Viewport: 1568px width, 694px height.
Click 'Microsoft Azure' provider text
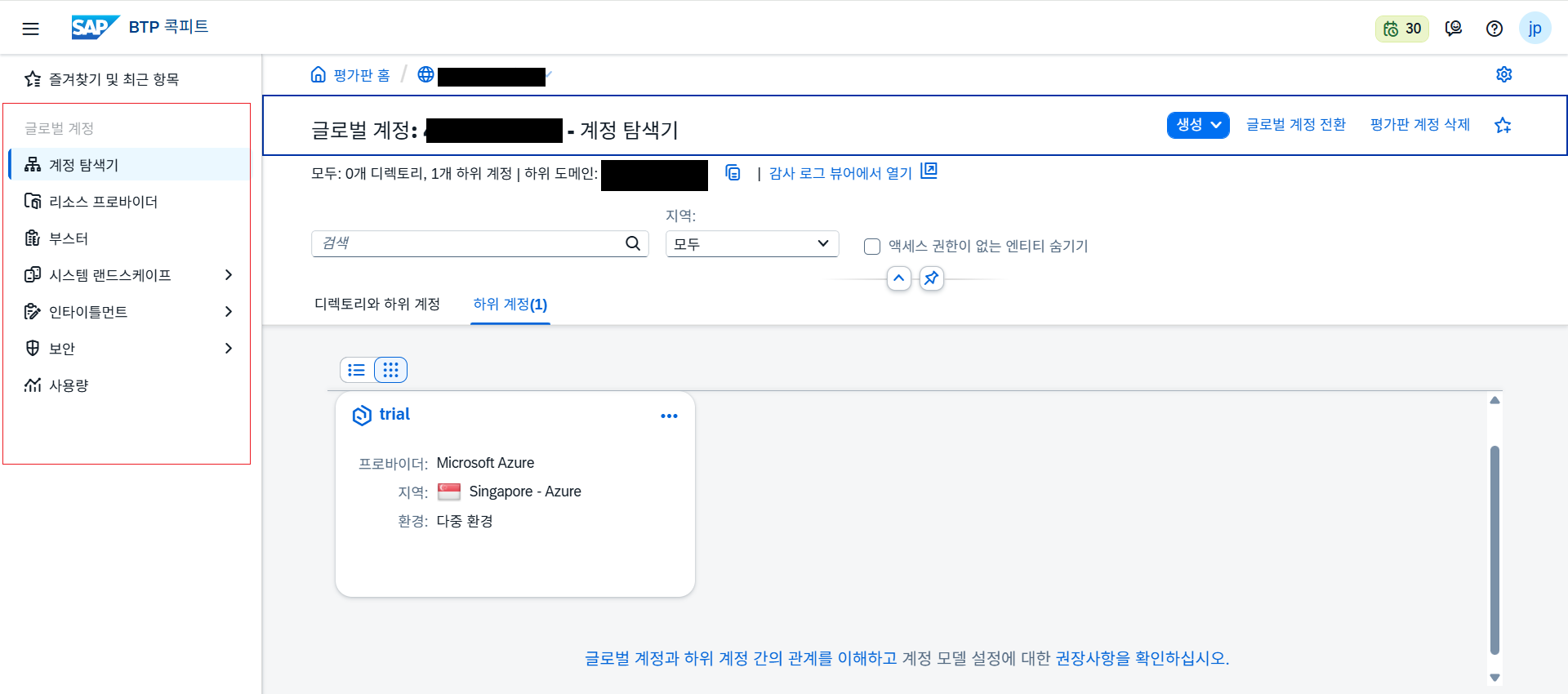(485, 463)
